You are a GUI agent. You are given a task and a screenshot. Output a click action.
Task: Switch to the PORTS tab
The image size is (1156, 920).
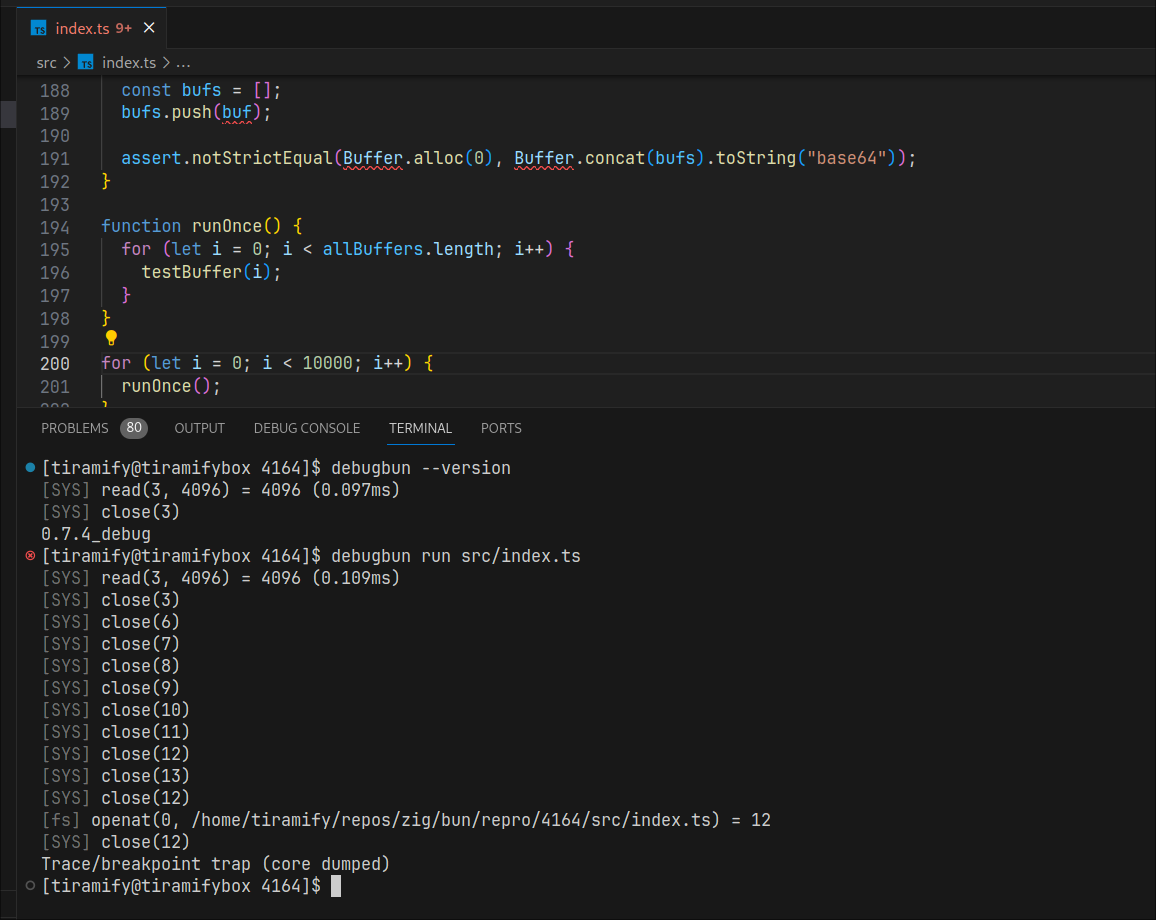point(501,428)
